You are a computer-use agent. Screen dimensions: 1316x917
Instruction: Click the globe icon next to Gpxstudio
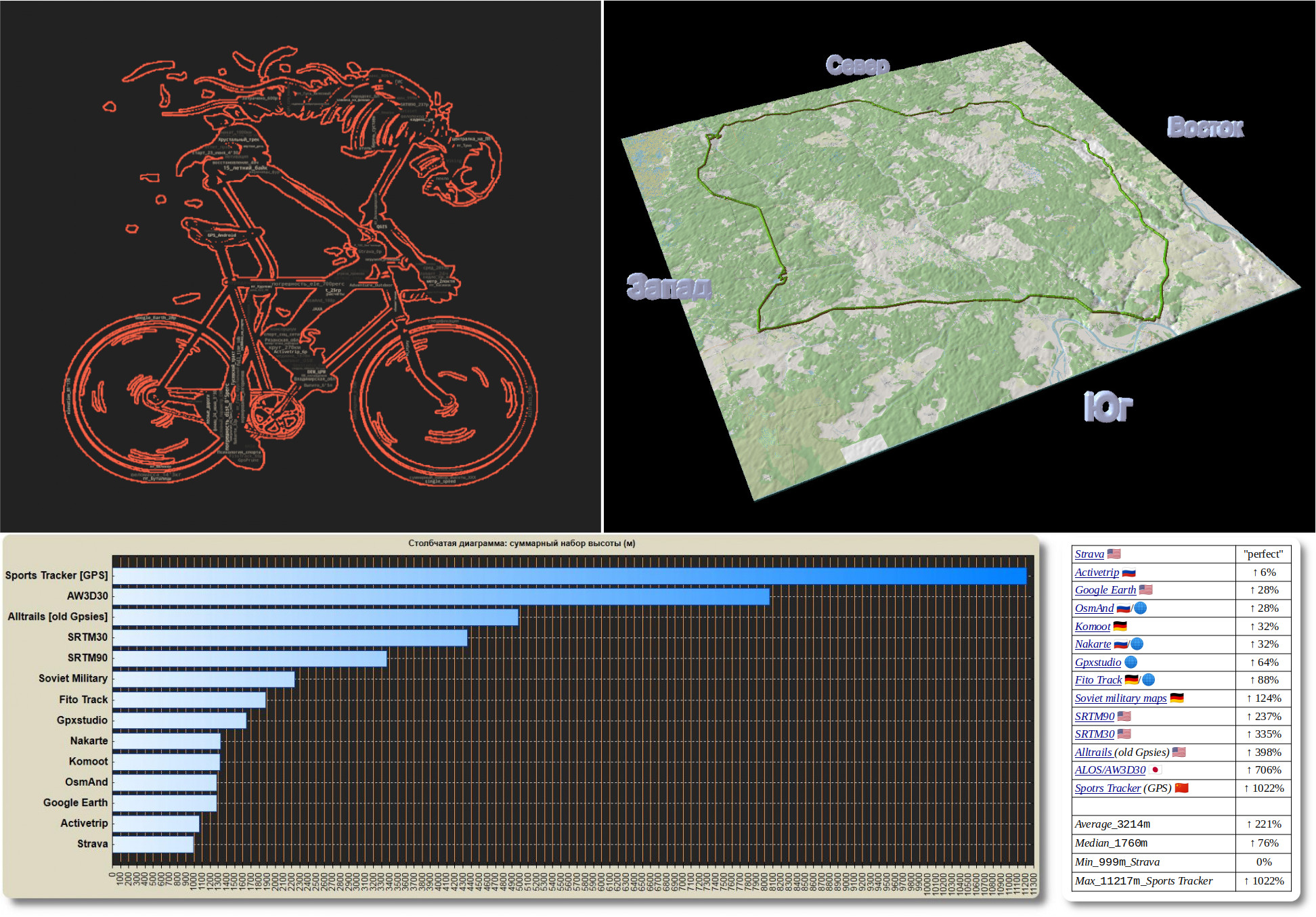[x=1131, y=662]
